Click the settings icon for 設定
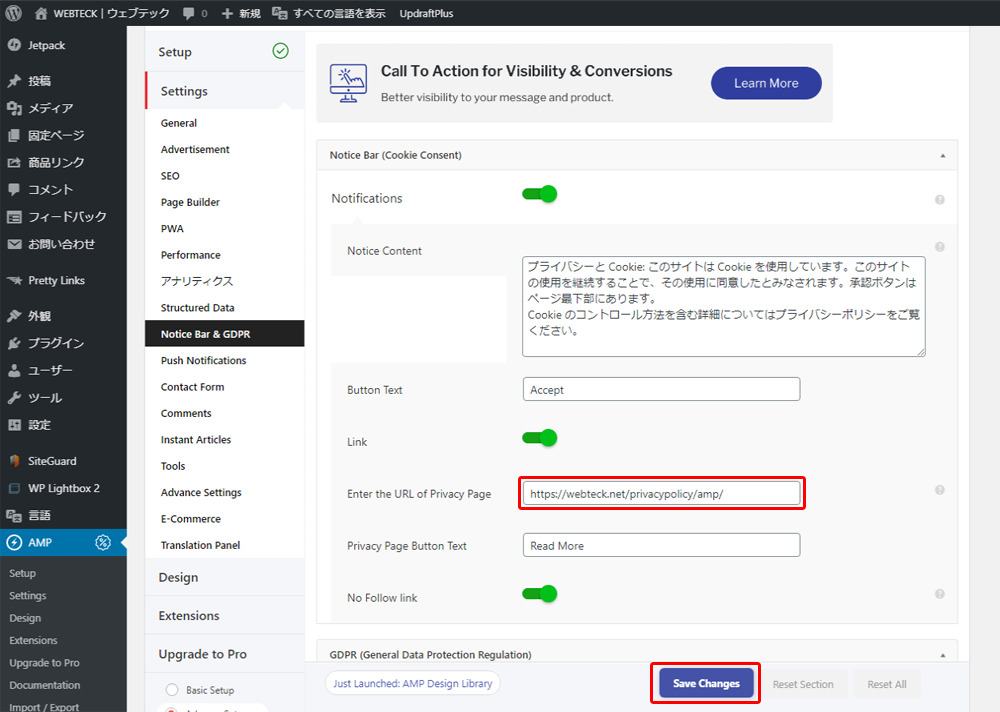Viewport: 1000px width, 712px height. click(x=14, y=425)
